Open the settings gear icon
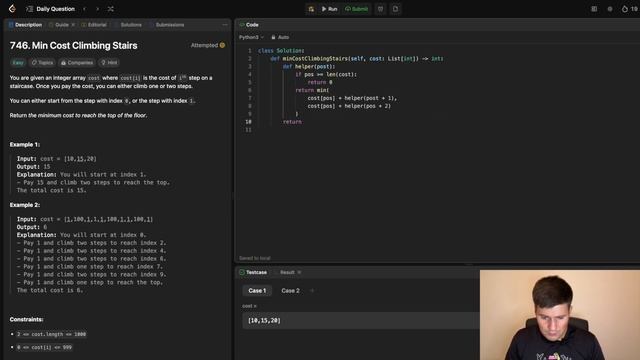Viewport: 640px width, 360px height. [x=610, y=9]
